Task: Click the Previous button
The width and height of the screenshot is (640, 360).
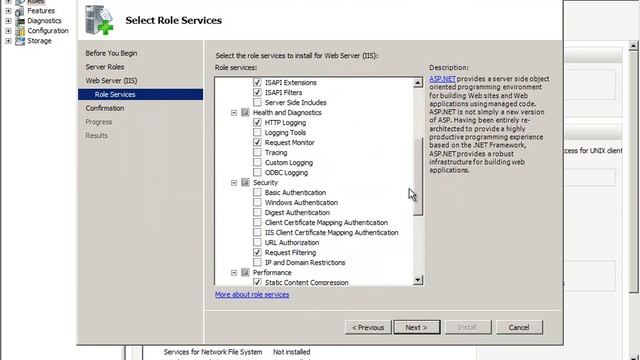Action: (368, 327)
